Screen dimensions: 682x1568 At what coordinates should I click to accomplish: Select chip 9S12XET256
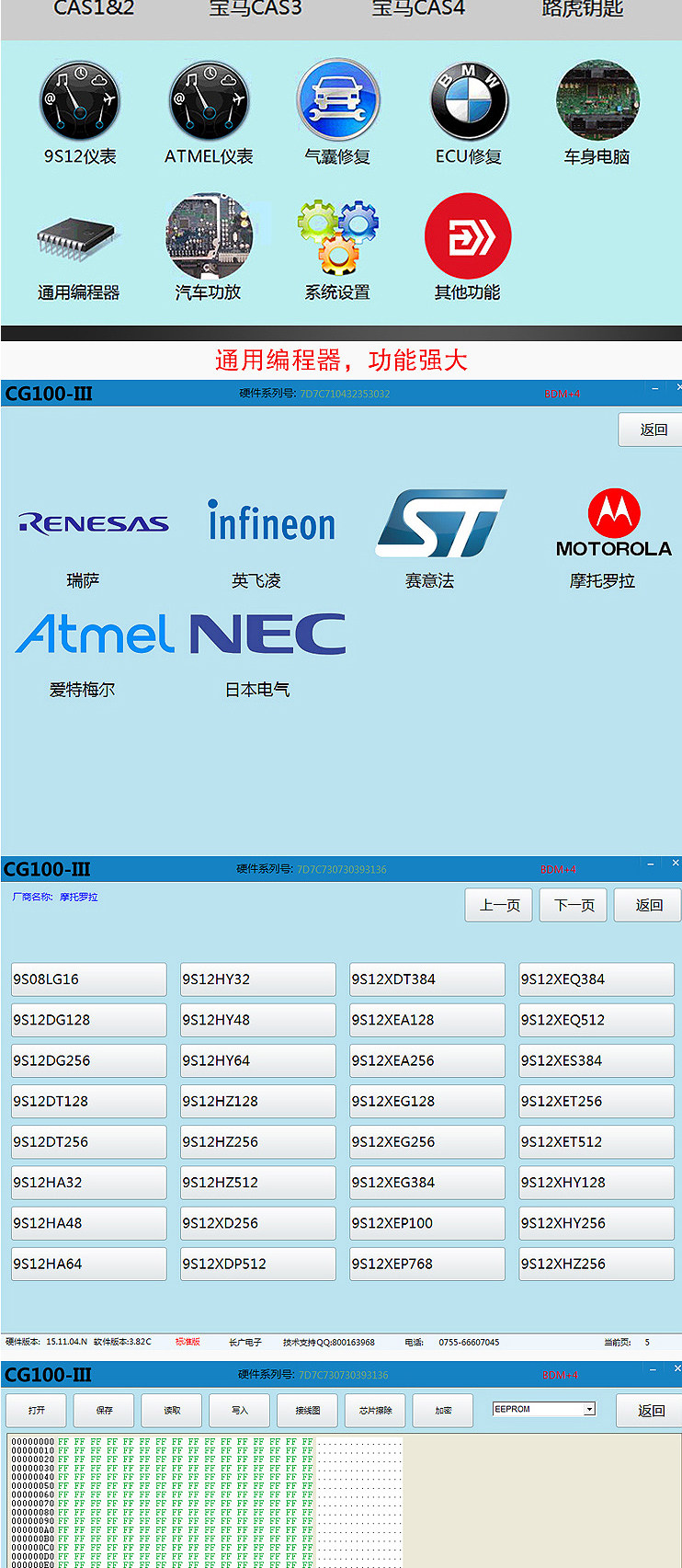point(597,1101)
